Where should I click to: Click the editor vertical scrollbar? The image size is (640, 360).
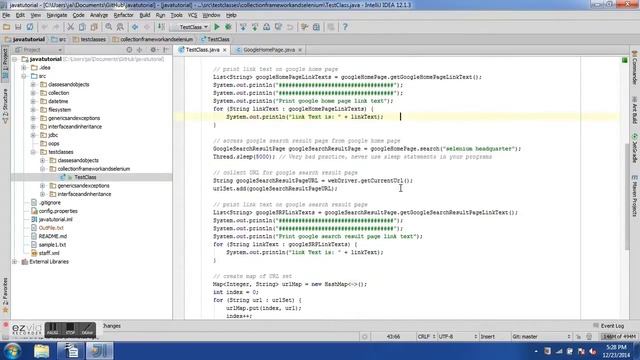pyautogui.click(x=627, y=196)
